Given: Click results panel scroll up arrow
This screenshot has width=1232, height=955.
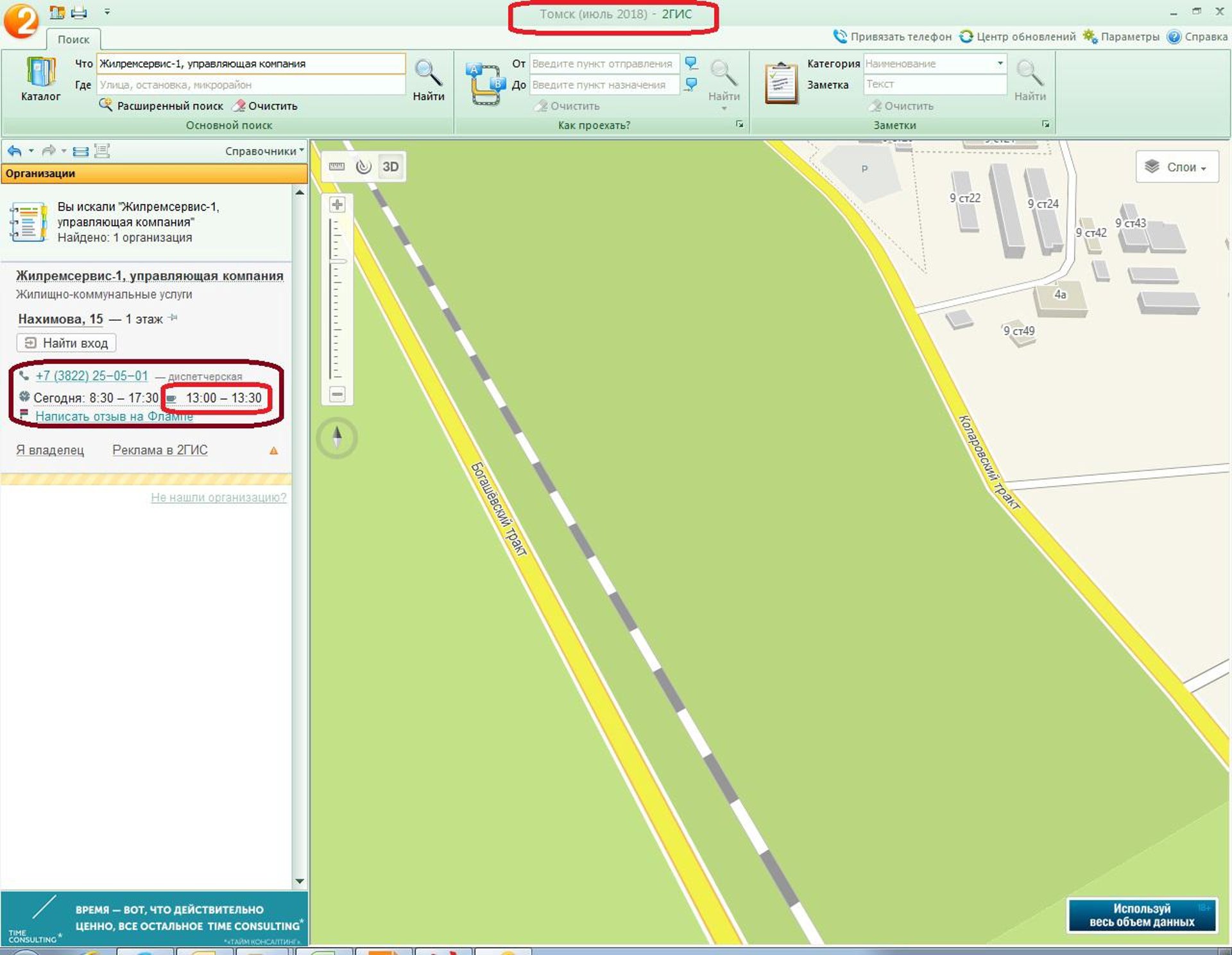Looking at the screenshot, I should point(300,193).
